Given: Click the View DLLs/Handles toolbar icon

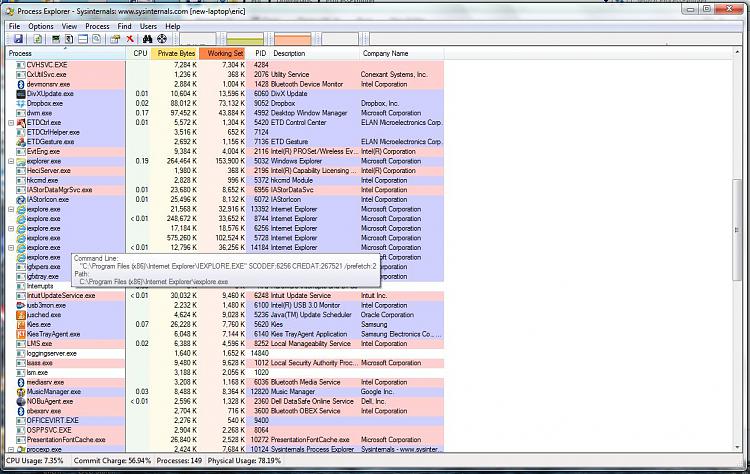Looking at the screenshot, I should [x=97, y=39].
